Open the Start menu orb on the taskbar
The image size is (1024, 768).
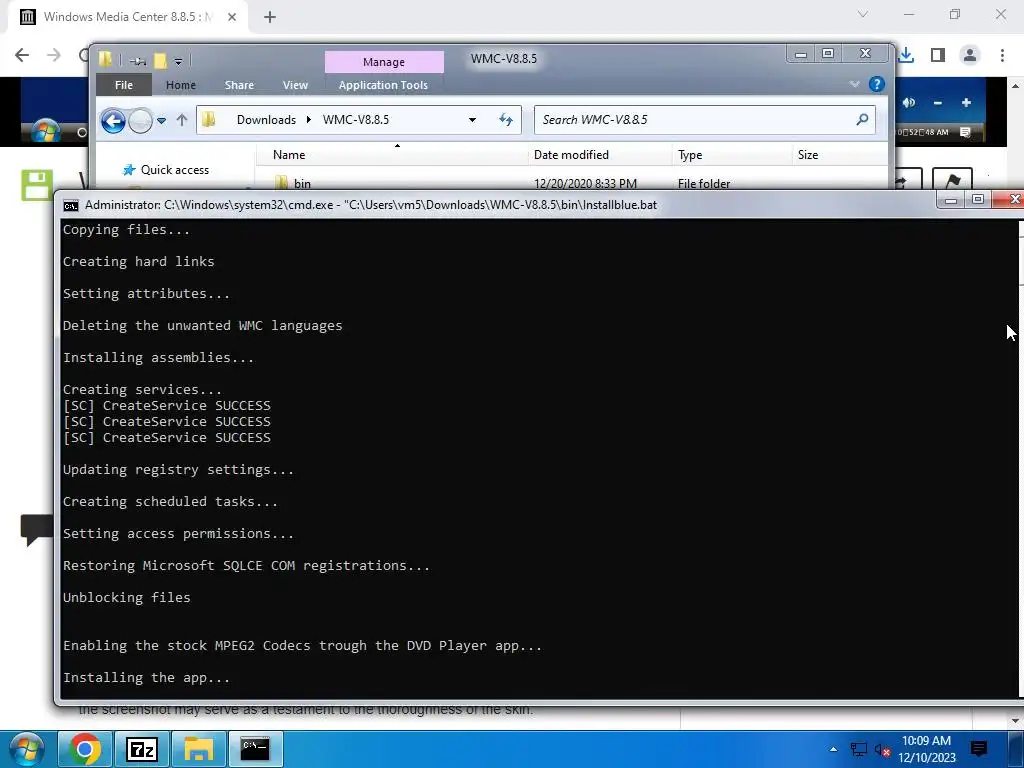(27, 749)
